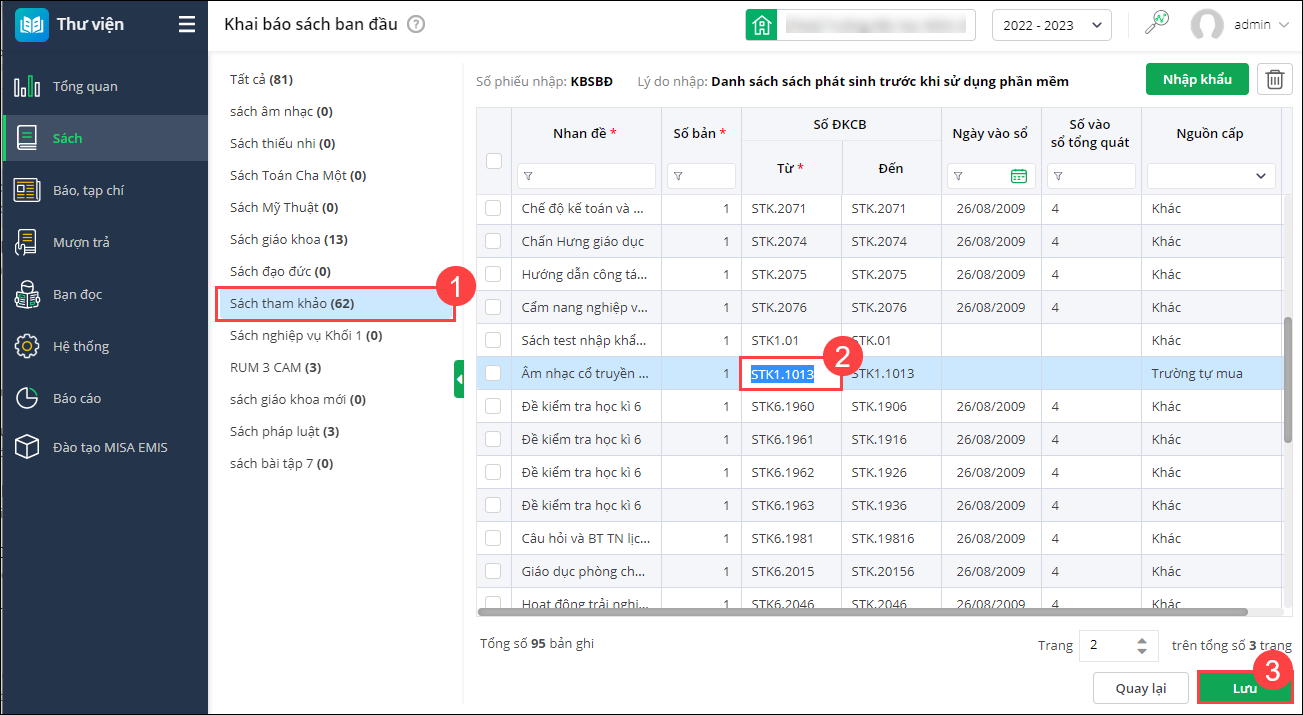Open Báo, tạp chí sidebar icon
Screen dimensions: 1303x715
tap(27, 190)
